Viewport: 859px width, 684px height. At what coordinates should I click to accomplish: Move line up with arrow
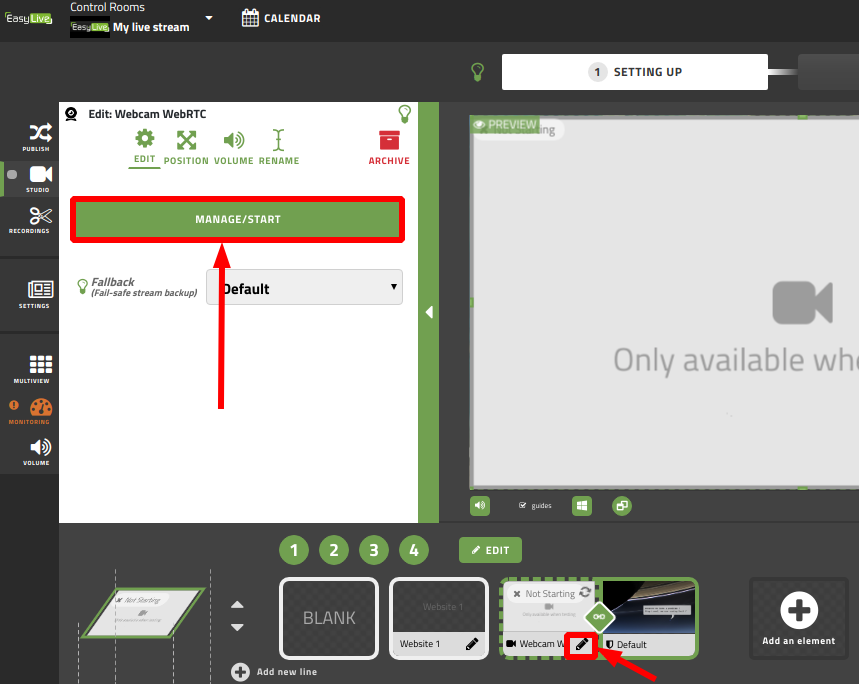pos(237,605)
